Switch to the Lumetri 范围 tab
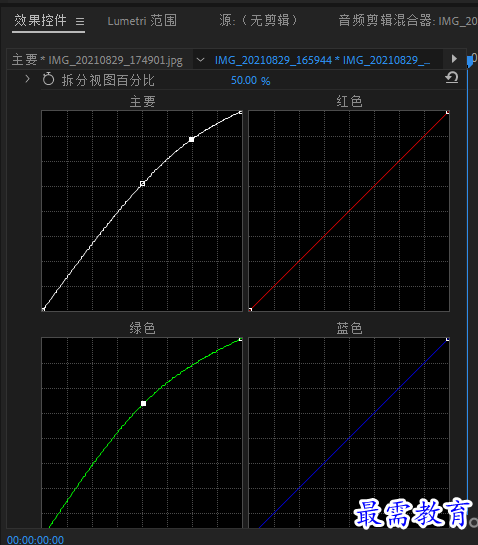The width and height of the screenshot is (478, 545). pos(142,21)
